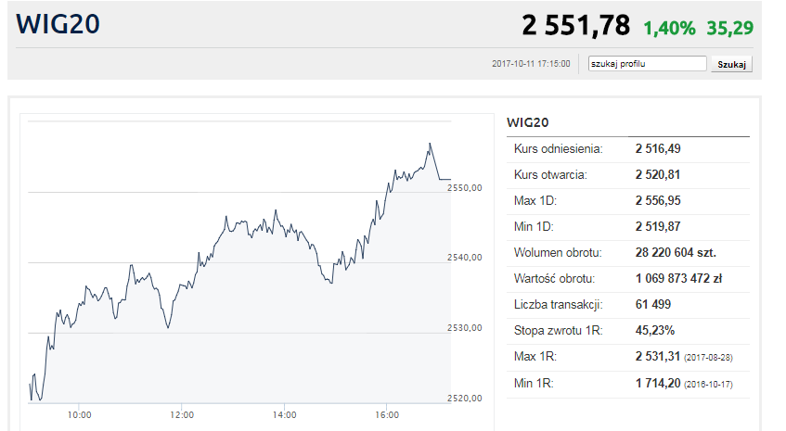Click the chart peak near 2556
786x431 pixels.
coord(430,144)
